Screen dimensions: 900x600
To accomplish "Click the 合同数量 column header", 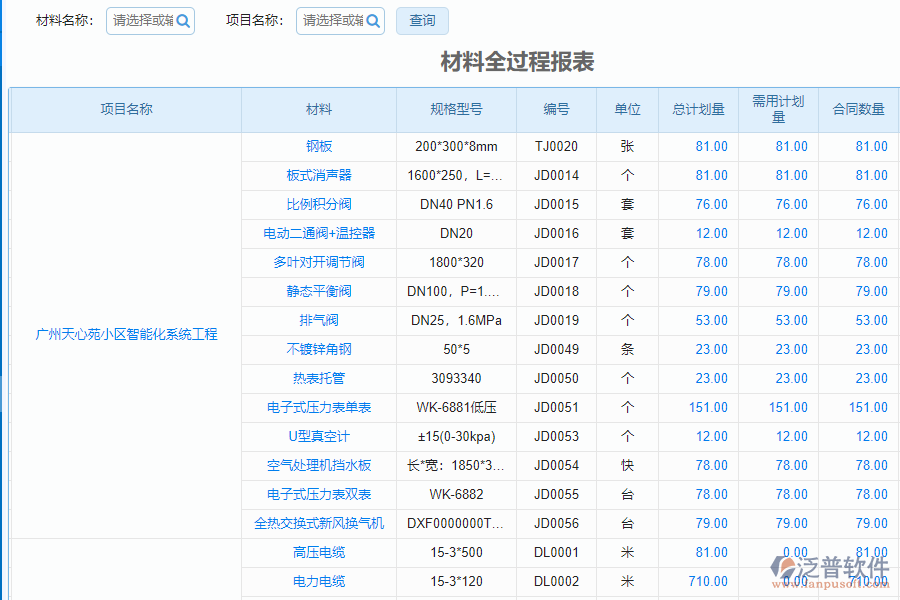I will tap(857, 110).
